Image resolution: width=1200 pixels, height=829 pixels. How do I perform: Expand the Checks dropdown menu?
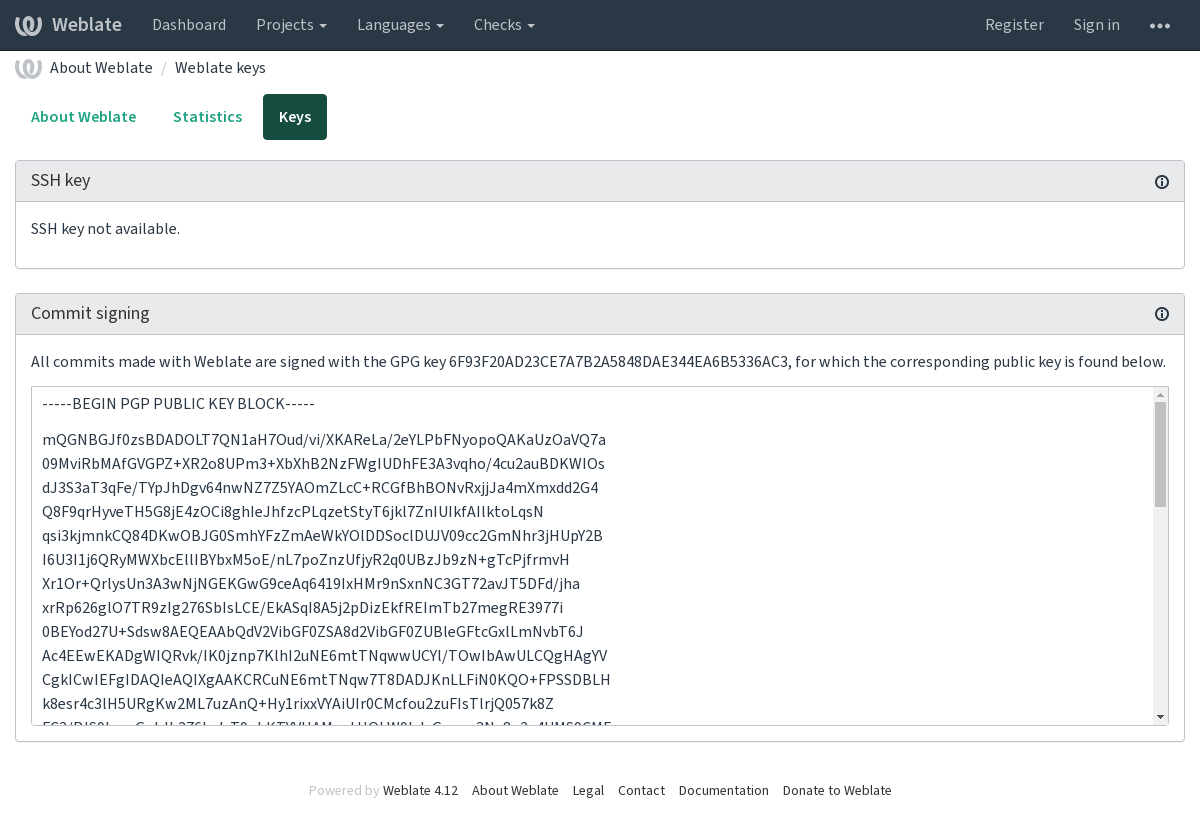[504, 25]
